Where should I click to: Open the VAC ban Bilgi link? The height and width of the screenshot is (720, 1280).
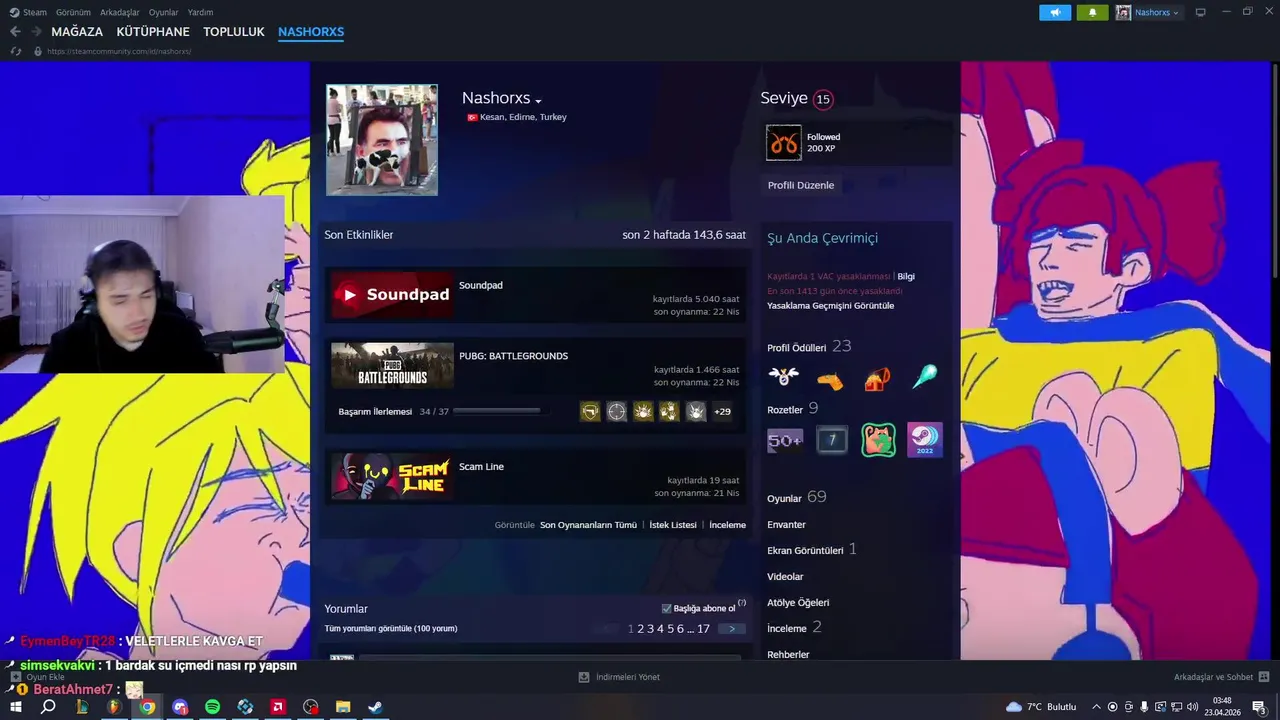click(x=906, y=276)
